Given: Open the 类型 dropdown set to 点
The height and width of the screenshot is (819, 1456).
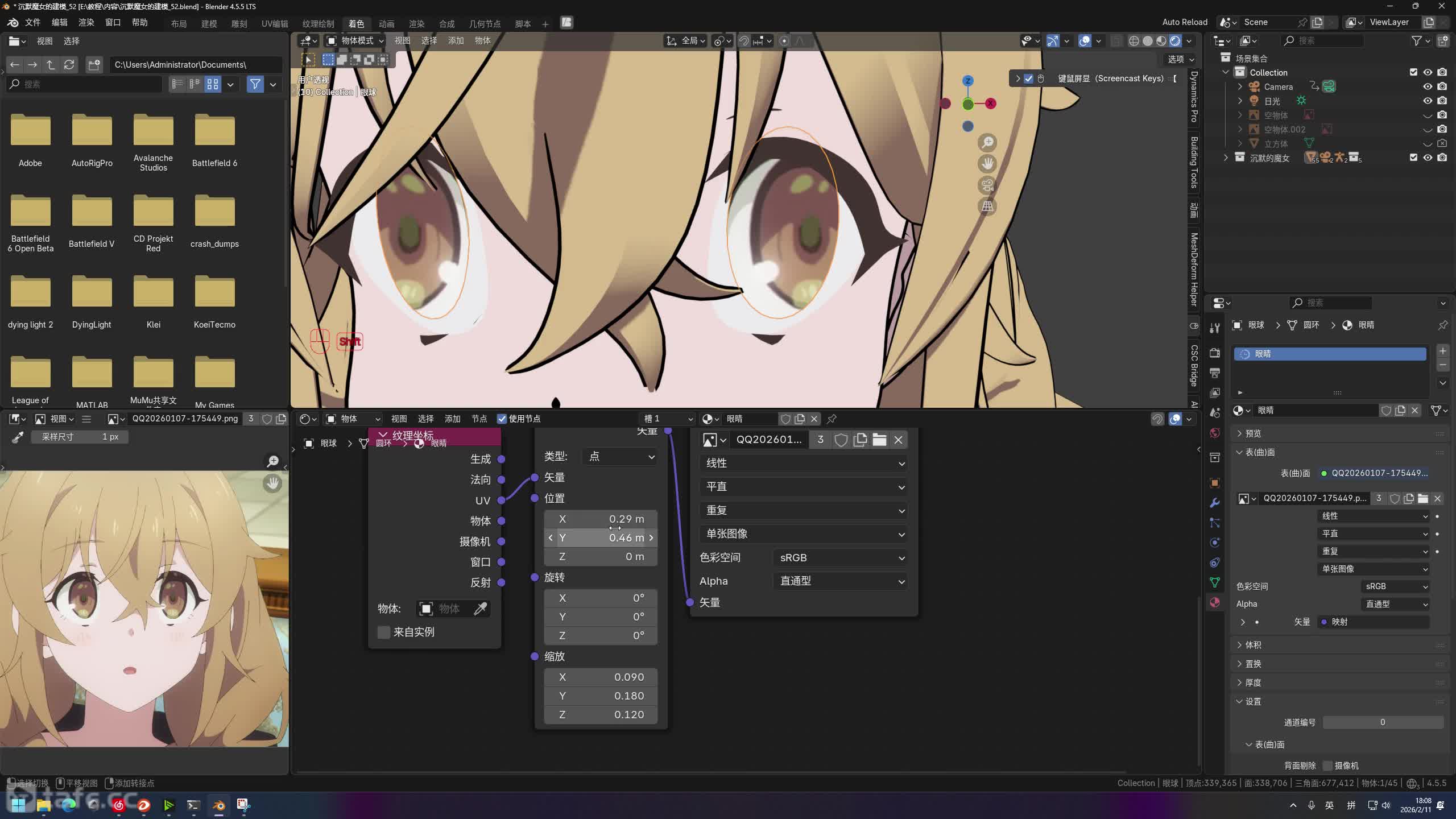Looking at the screenshot, I should pos(620,457).
